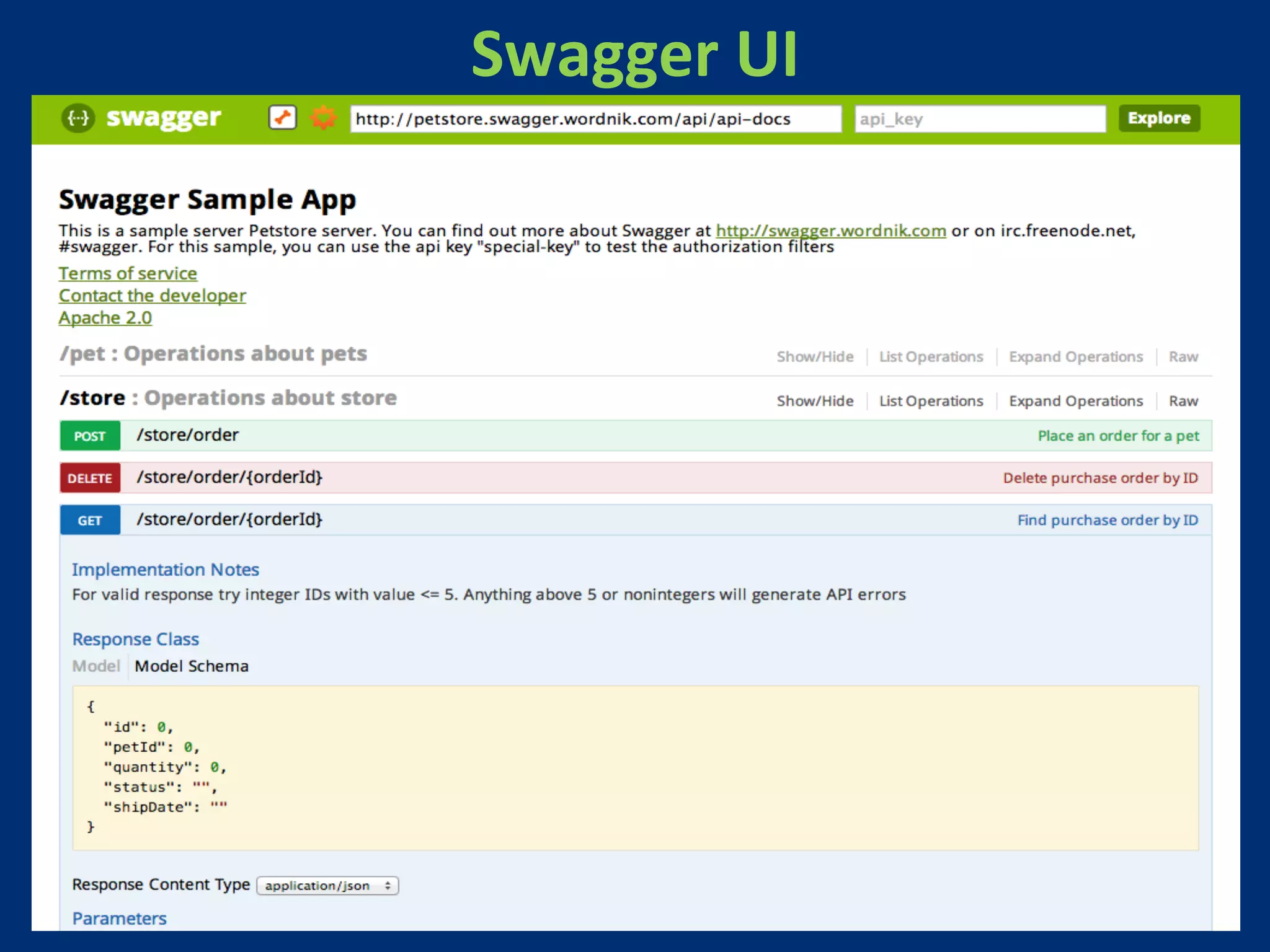
Task: Click the Implementation Notes heading
Action: [x=166, y=570]
